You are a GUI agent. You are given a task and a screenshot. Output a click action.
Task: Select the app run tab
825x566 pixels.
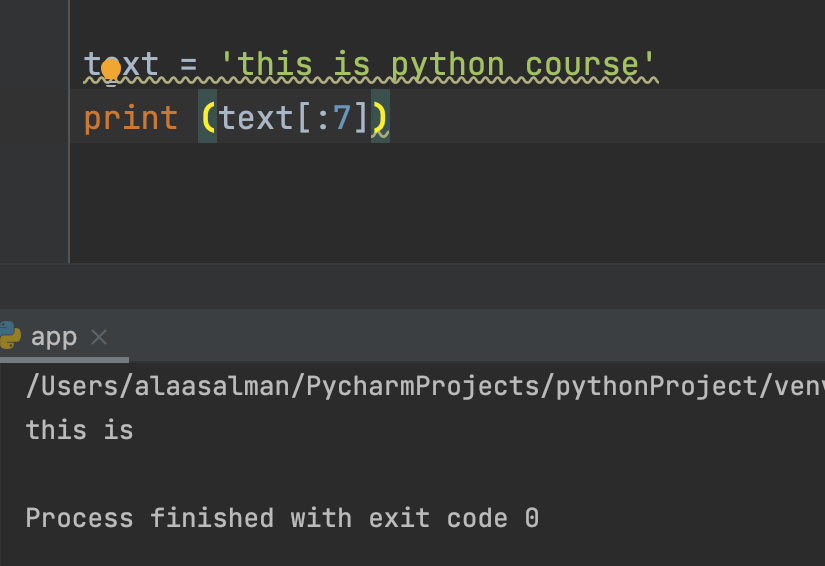54,337
